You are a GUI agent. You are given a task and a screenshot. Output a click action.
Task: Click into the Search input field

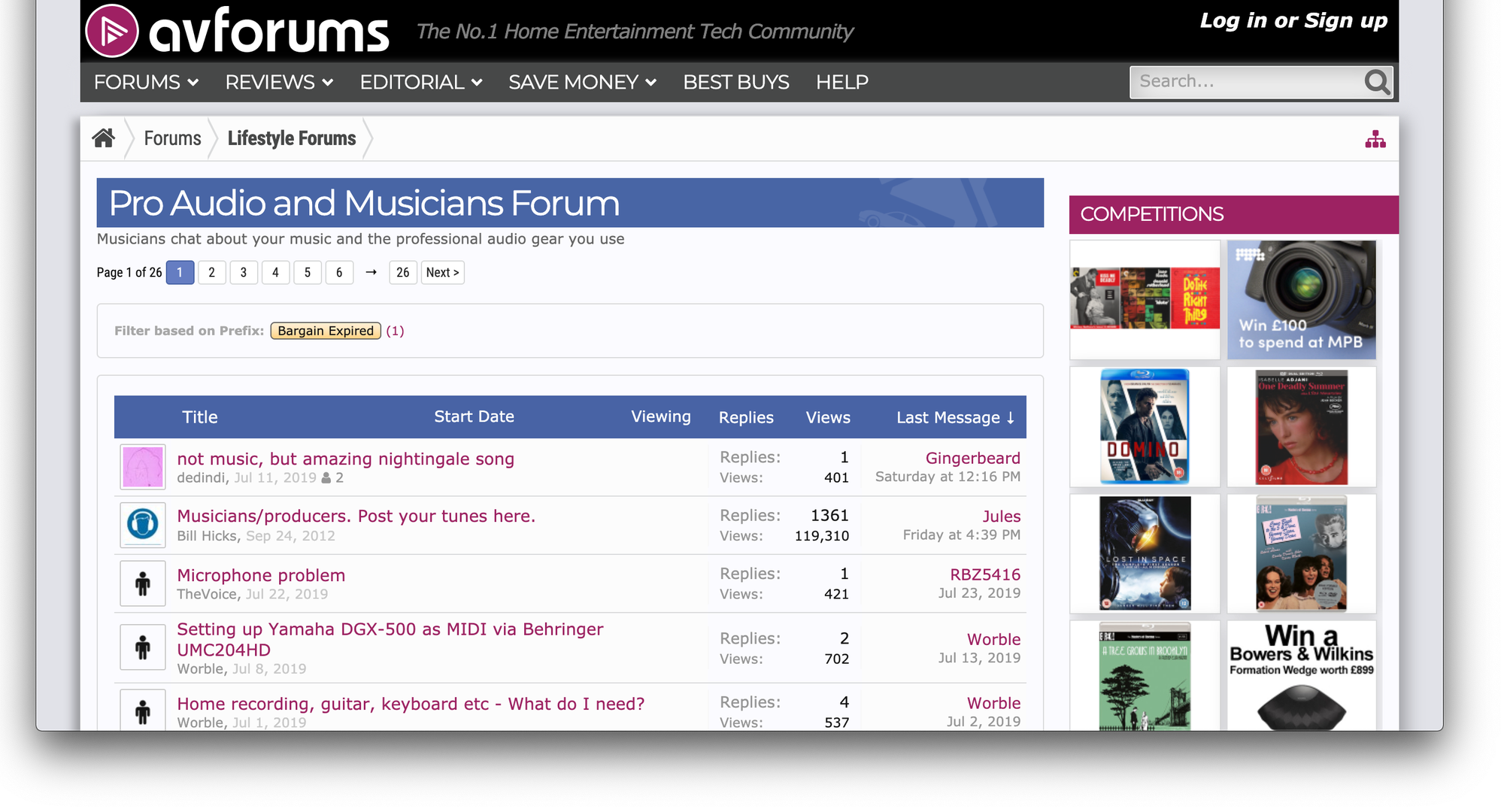1245,82
